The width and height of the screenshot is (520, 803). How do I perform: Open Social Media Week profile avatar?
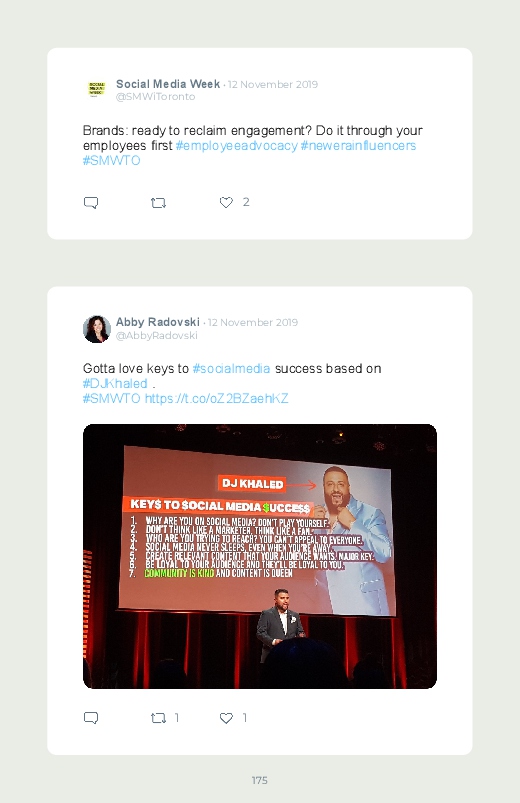pos(97,89)
